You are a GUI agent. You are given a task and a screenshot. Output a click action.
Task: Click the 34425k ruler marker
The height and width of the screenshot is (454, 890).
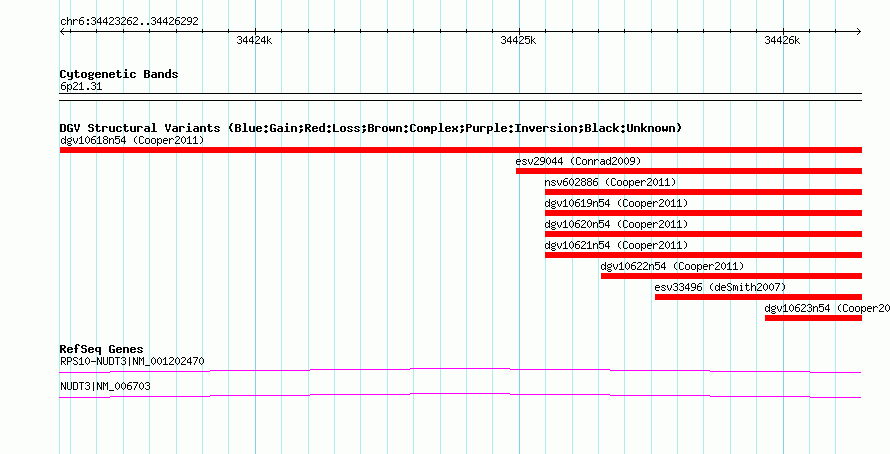tap(518, 40)
